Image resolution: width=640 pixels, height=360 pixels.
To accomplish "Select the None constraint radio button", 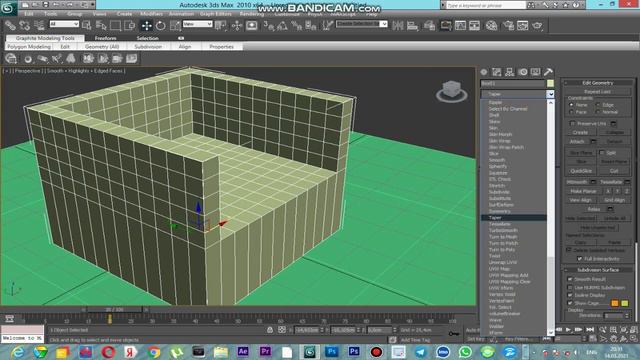I will coord(571,105).
